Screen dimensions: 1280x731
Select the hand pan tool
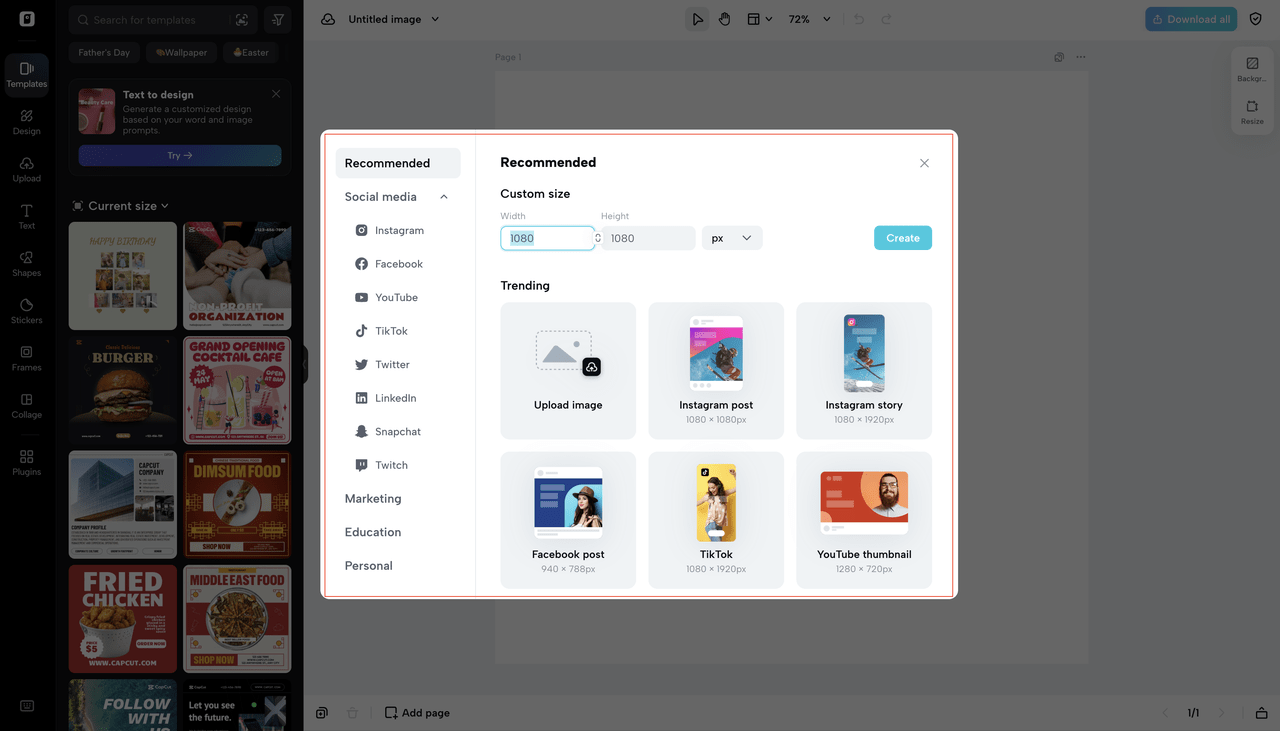[x=725, y=19]
